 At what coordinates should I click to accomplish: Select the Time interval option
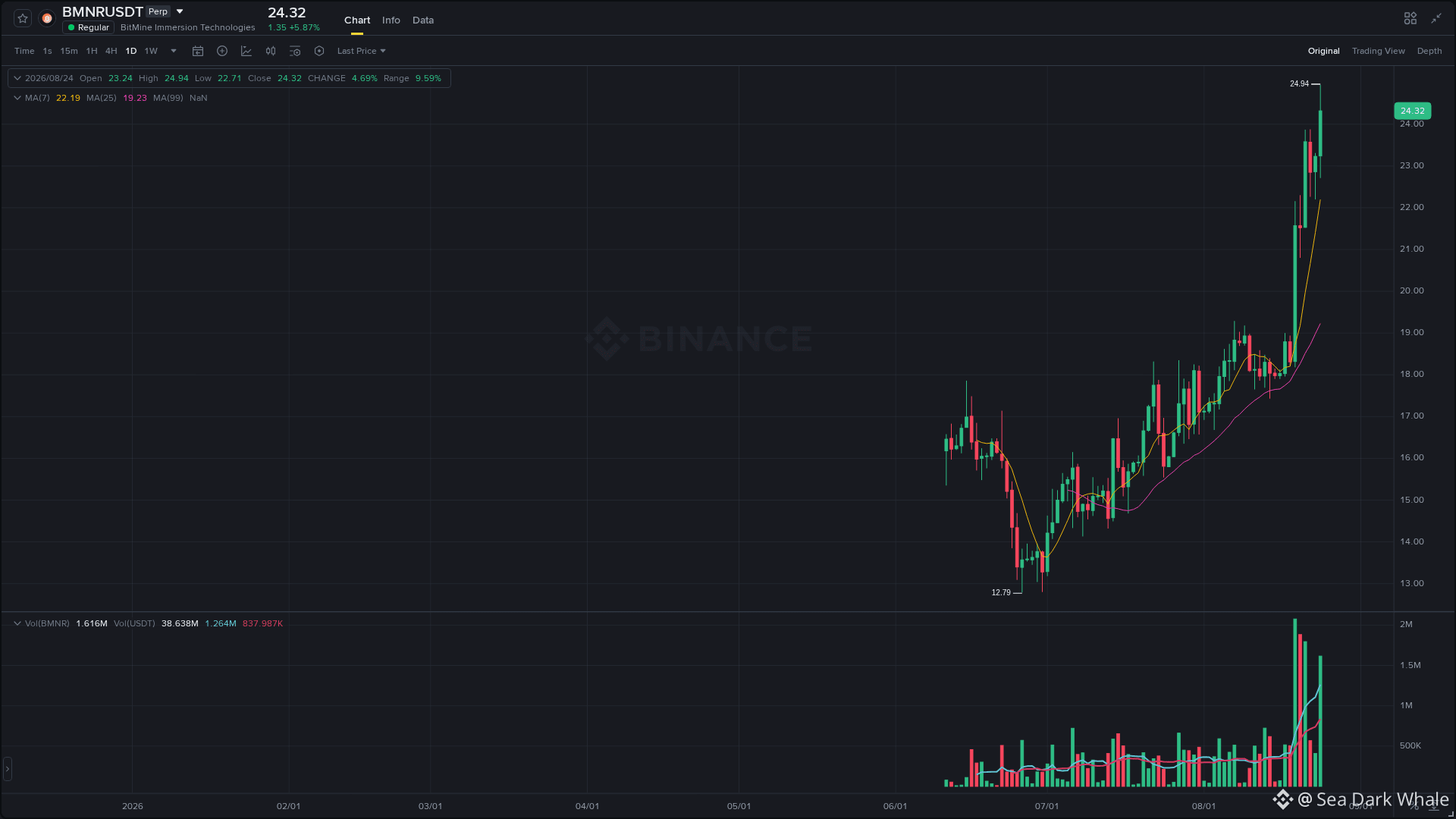coord(24,51)
